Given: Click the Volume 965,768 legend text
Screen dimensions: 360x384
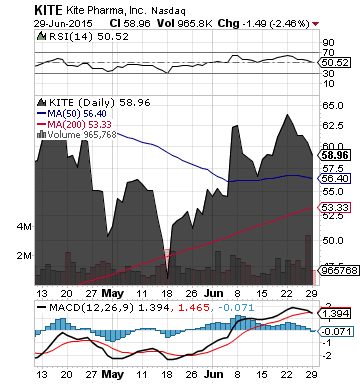Looking at the screenshot, I should click(x=82, y=135).
